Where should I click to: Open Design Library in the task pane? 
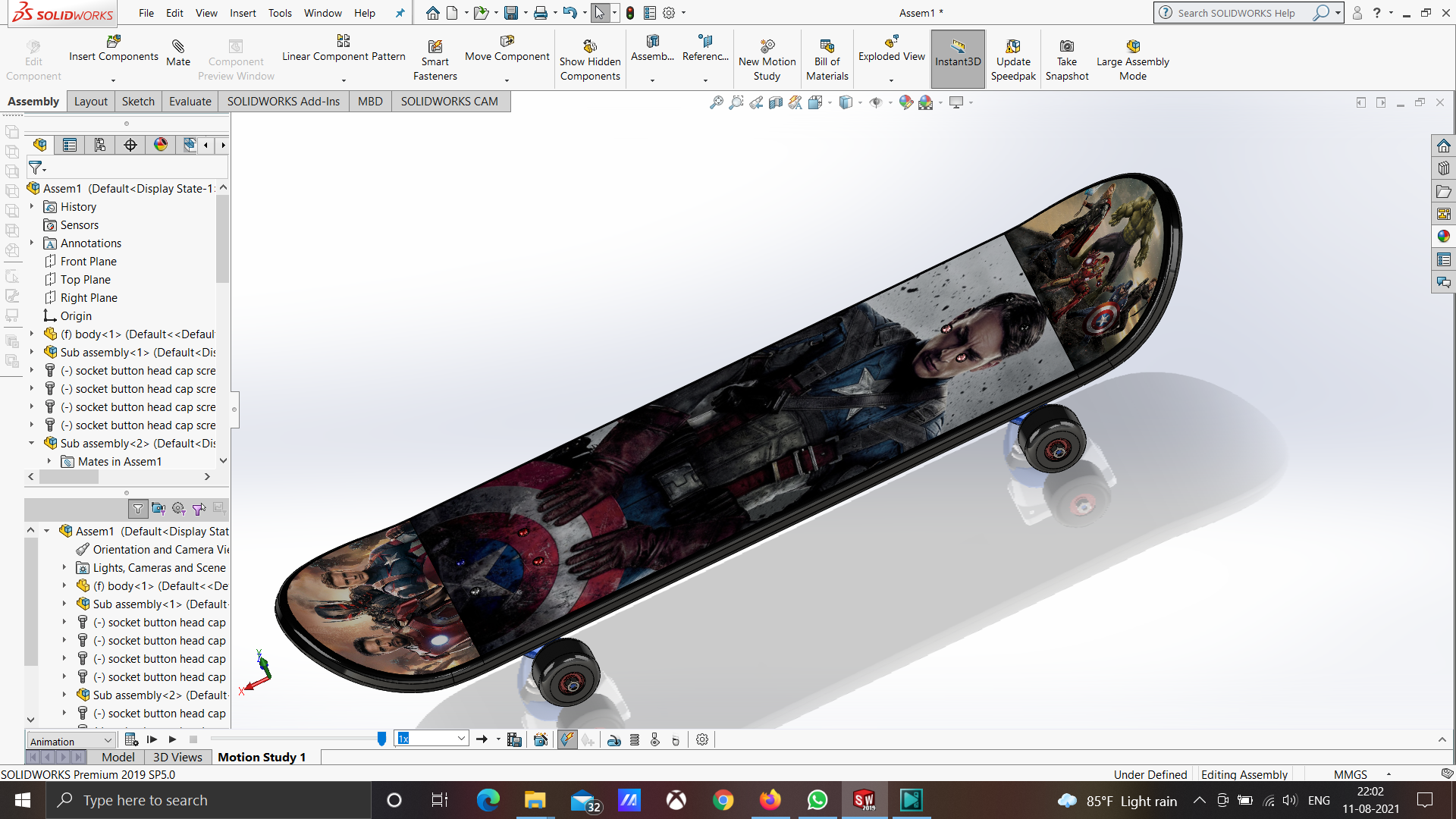[x=1443, y=168]
